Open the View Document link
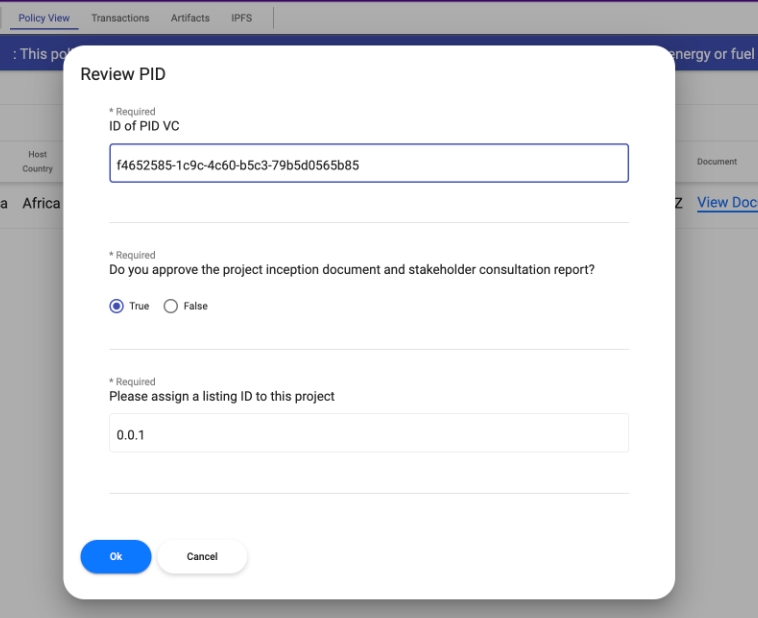The image size is (758, 618). tap(727, 203)
